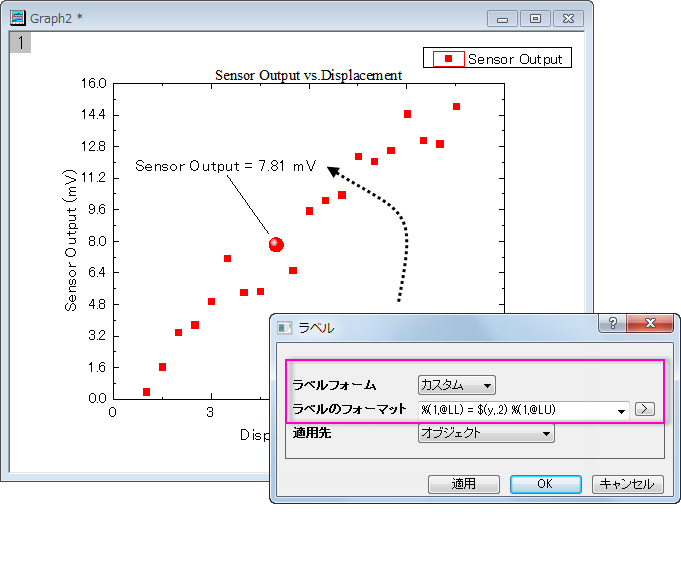The height and width of the screenshot is (569, 681).
Task: Click the X axis tick label 3
Action: pos(210,412)
